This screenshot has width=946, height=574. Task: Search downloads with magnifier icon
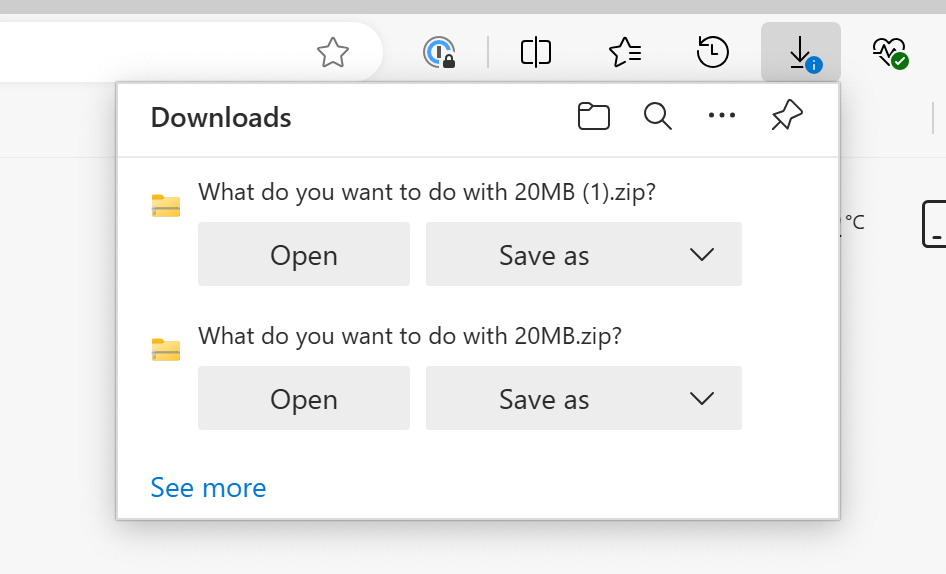coord(658,116)
